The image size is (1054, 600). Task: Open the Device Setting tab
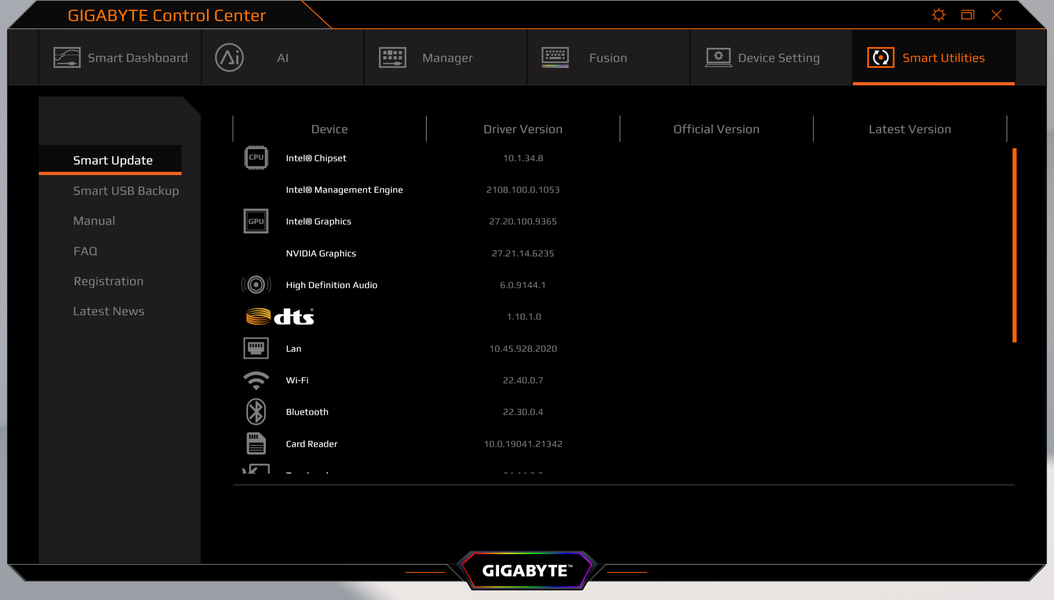(x=771, y=58)
